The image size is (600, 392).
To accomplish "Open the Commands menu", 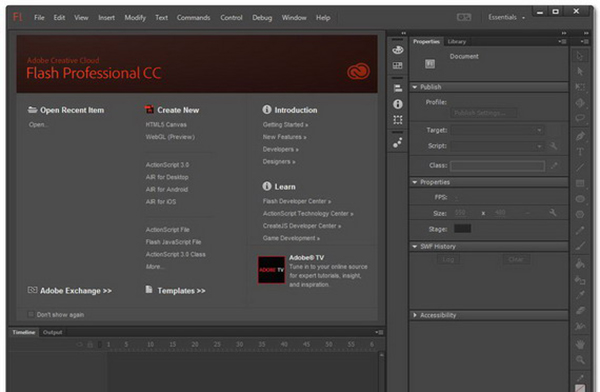I will coord(193,18).
